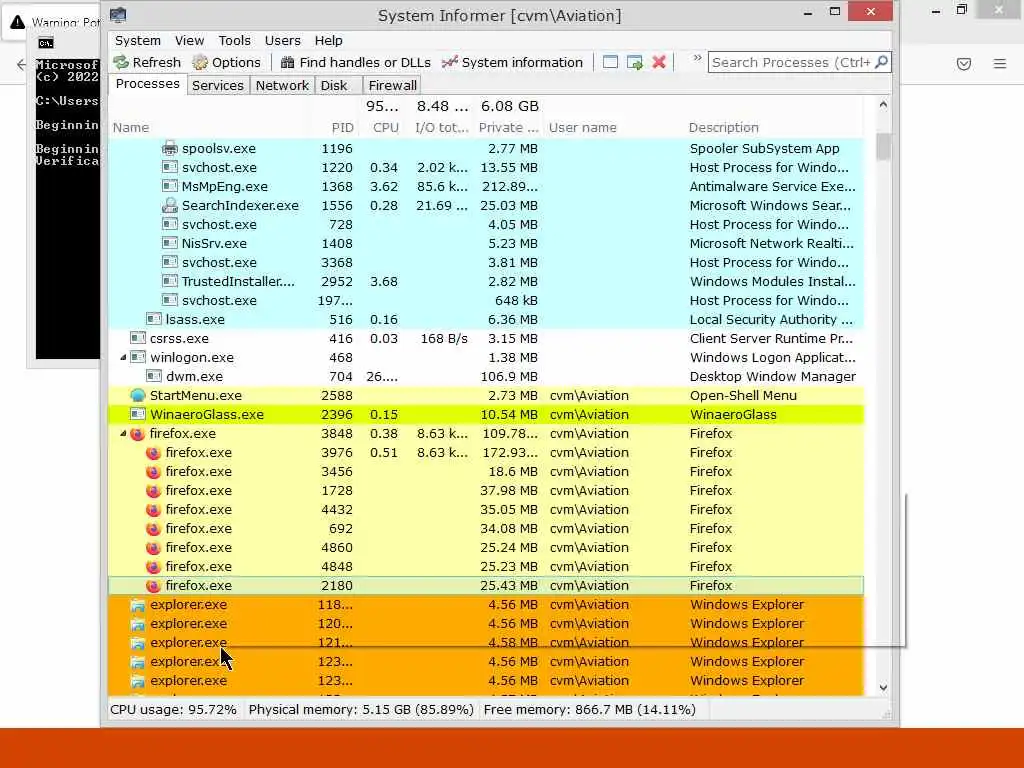Viewport: 1024px width, 768px height.
Task: Select the firefox.exe PID 4432 row
Action: coord(486,509)
